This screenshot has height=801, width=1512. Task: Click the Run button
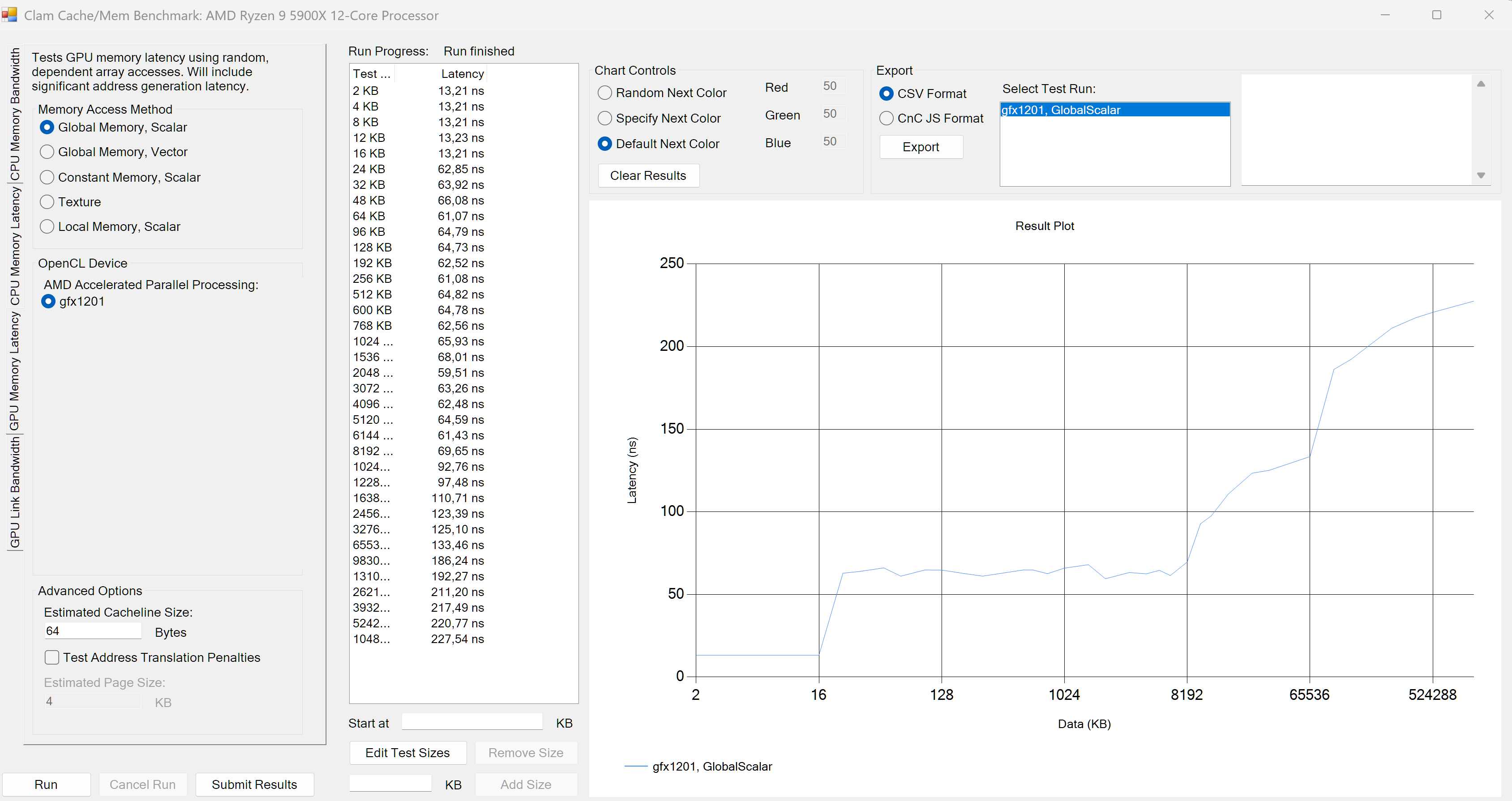pos(47,784)
